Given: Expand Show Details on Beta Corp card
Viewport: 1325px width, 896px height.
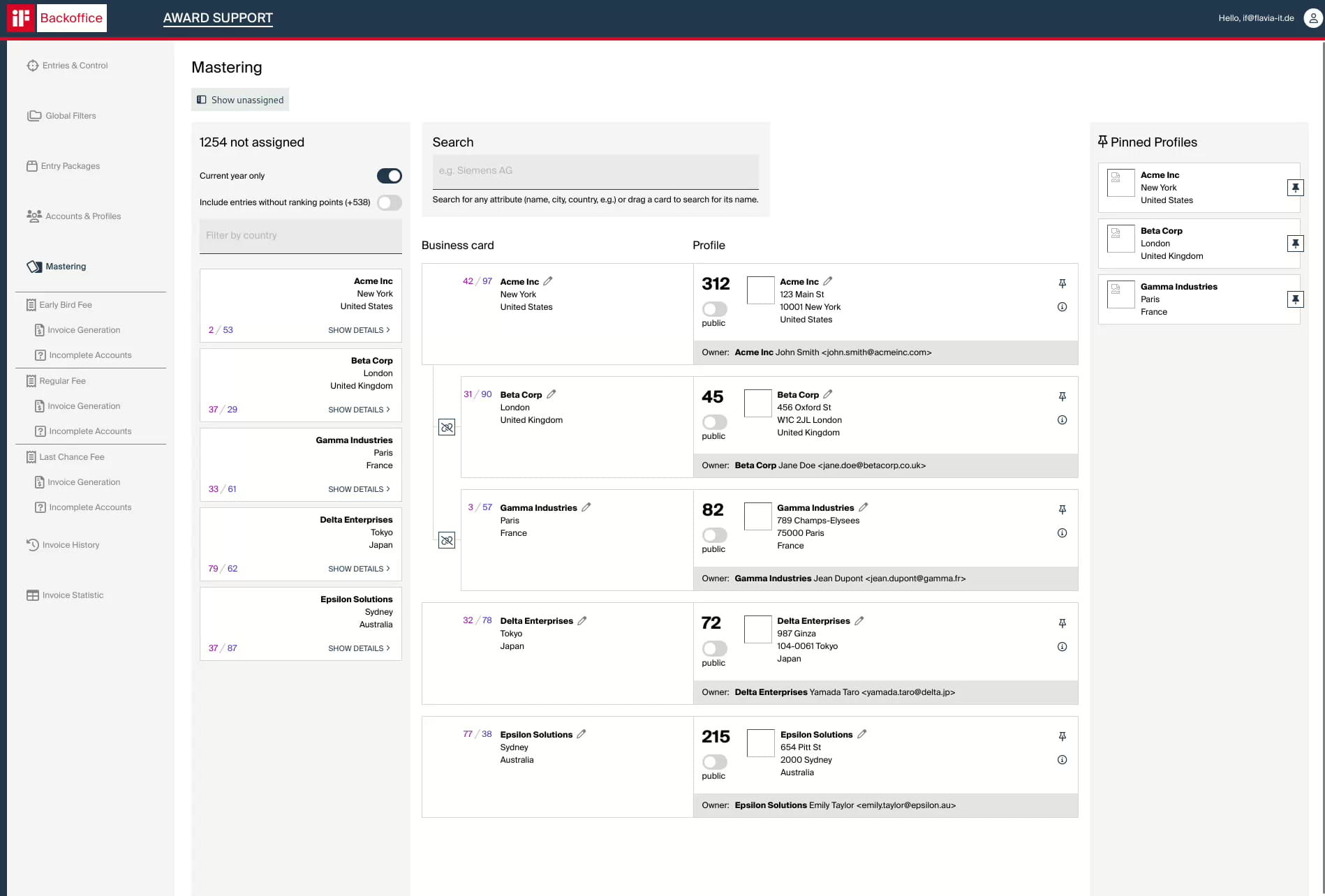Looking at the screenshot, I should (x=359, y=410).
